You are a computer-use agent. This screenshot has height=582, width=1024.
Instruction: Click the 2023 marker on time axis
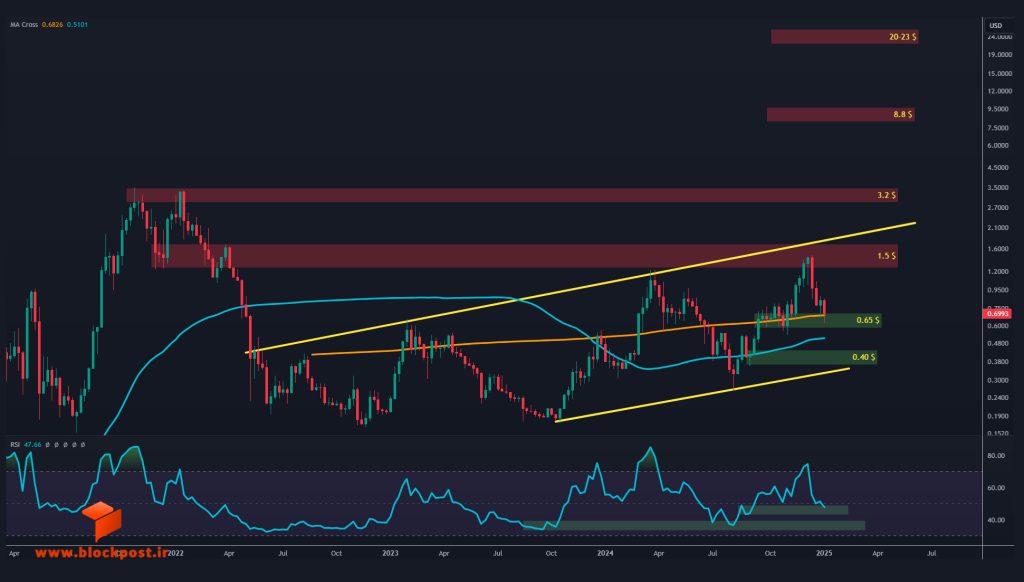(390, 553)
